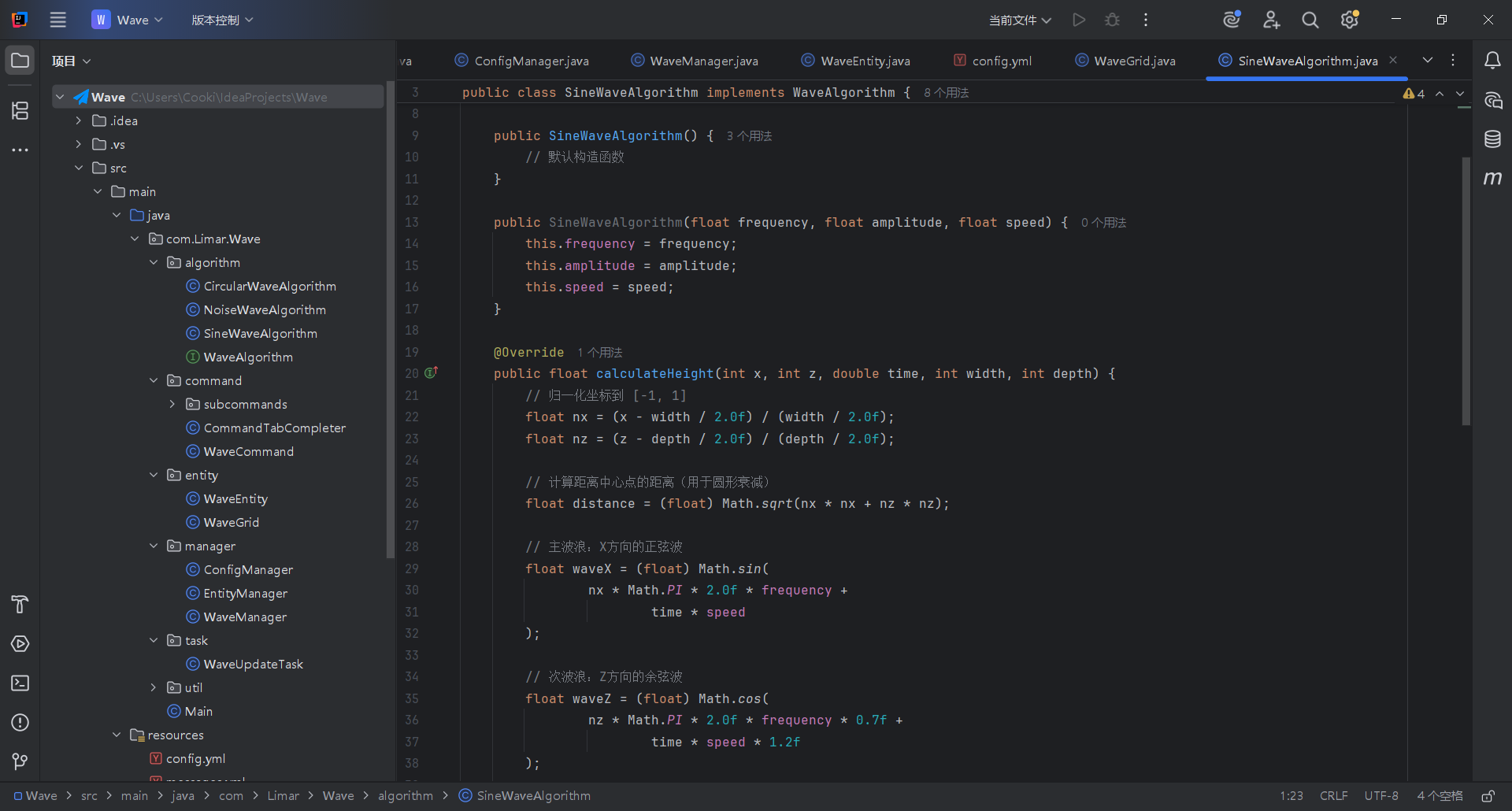1512x811 pixels.
Task: Open the Problems tool window icon
Action: 20,722
